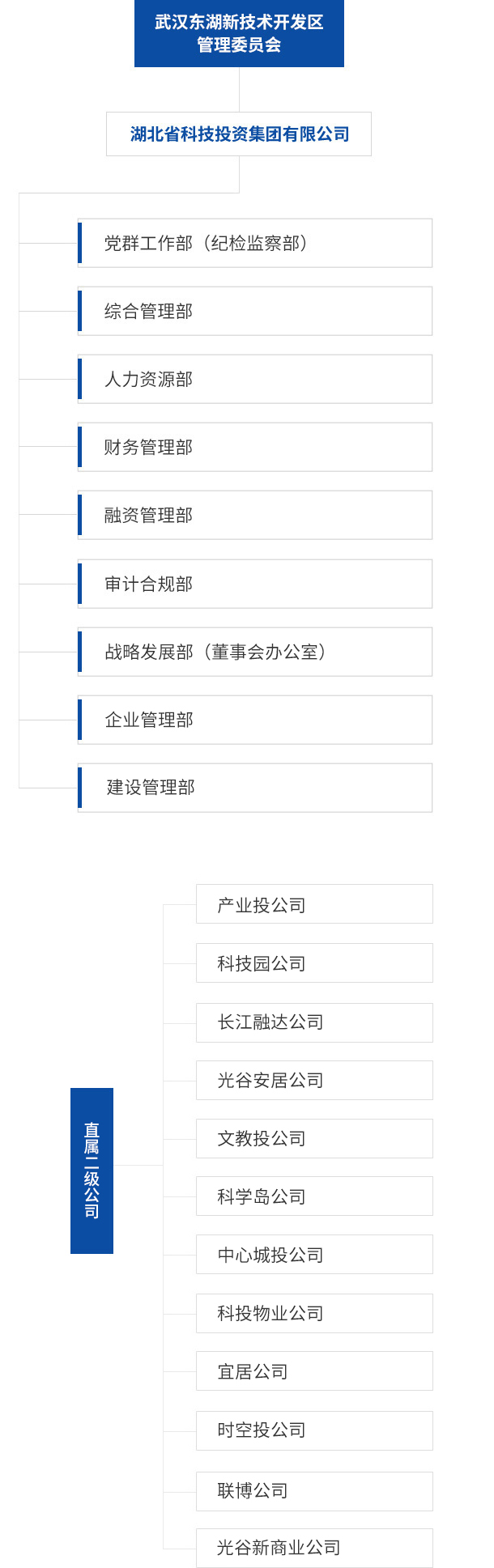The height and width of the screenshot is (1568, 494).
Task: Click on 融资管理部
Action: (x=255, y=515)
